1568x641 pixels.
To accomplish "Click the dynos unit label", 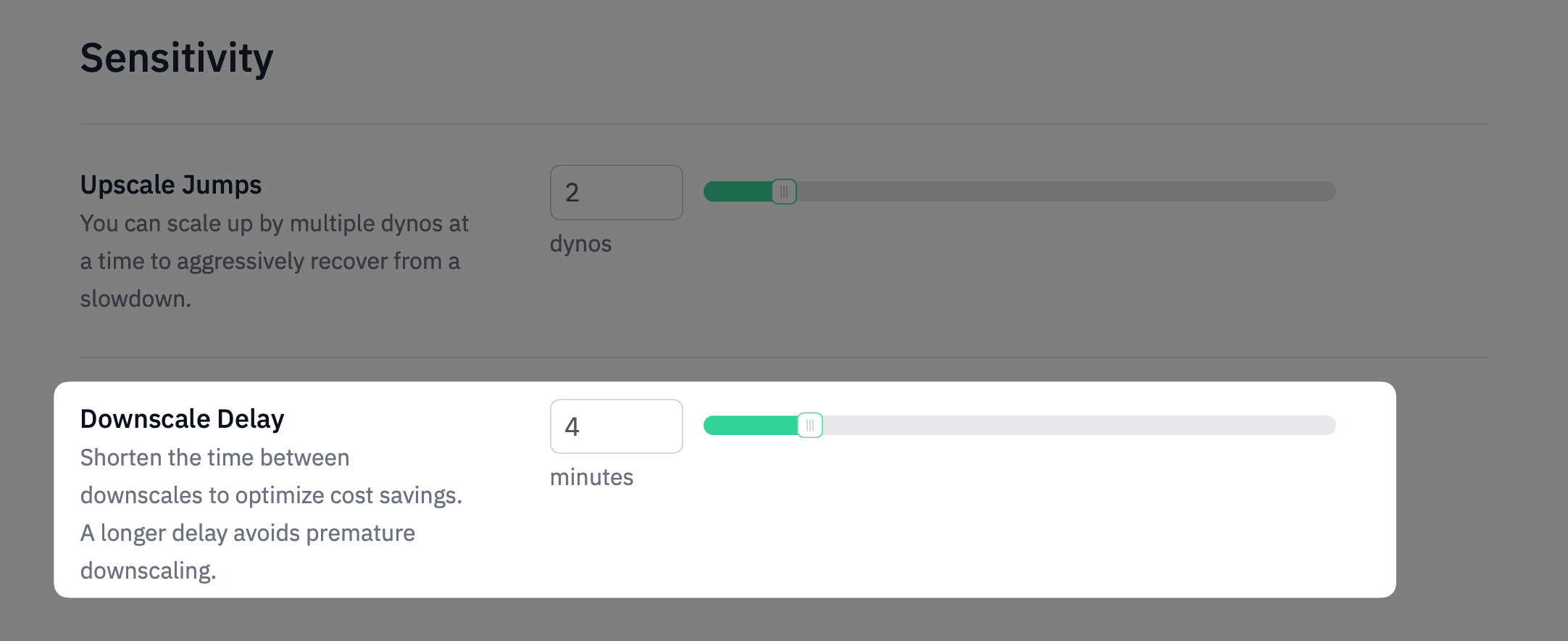I will [580, 244].
